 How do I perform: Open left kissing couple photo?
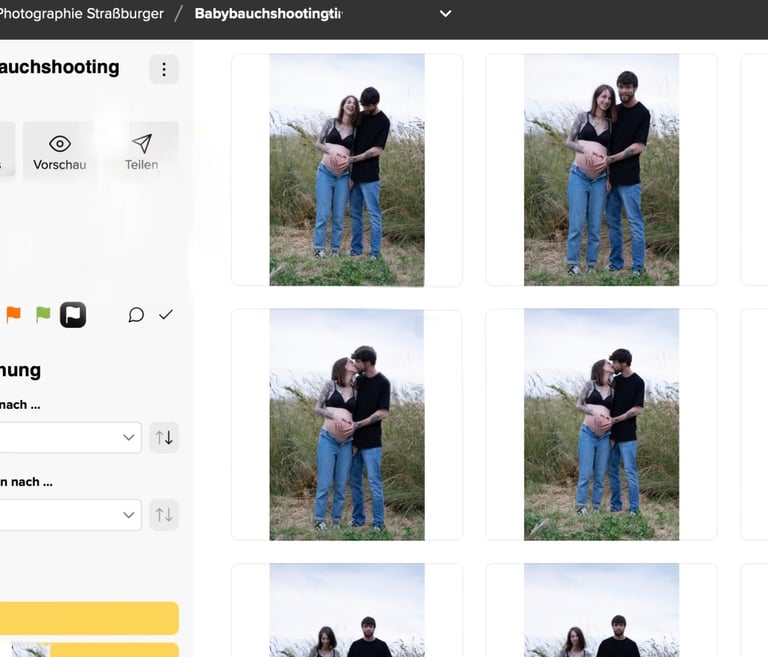click(x=347, y=424)
